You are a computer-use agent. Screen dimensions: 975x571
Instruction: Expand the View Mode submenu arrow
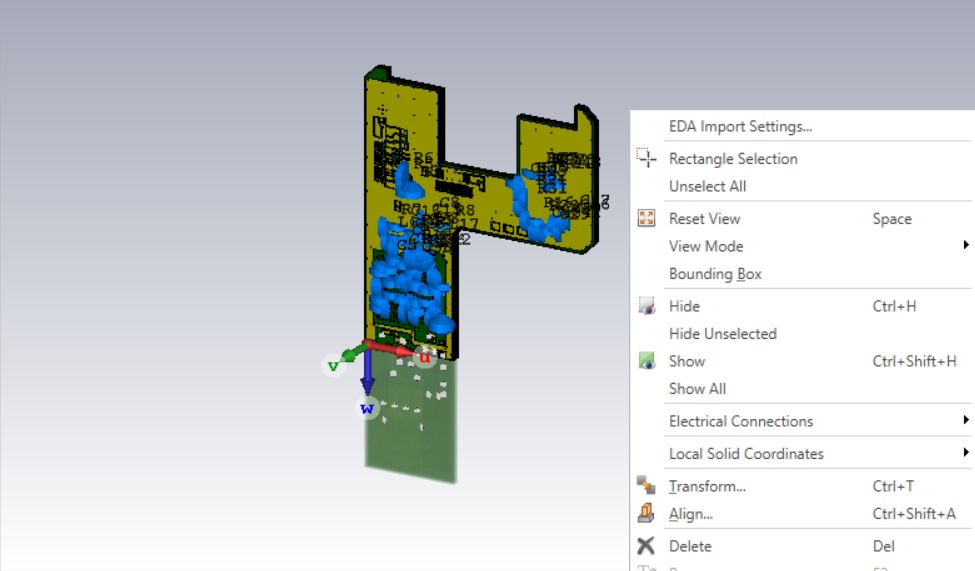966,245
